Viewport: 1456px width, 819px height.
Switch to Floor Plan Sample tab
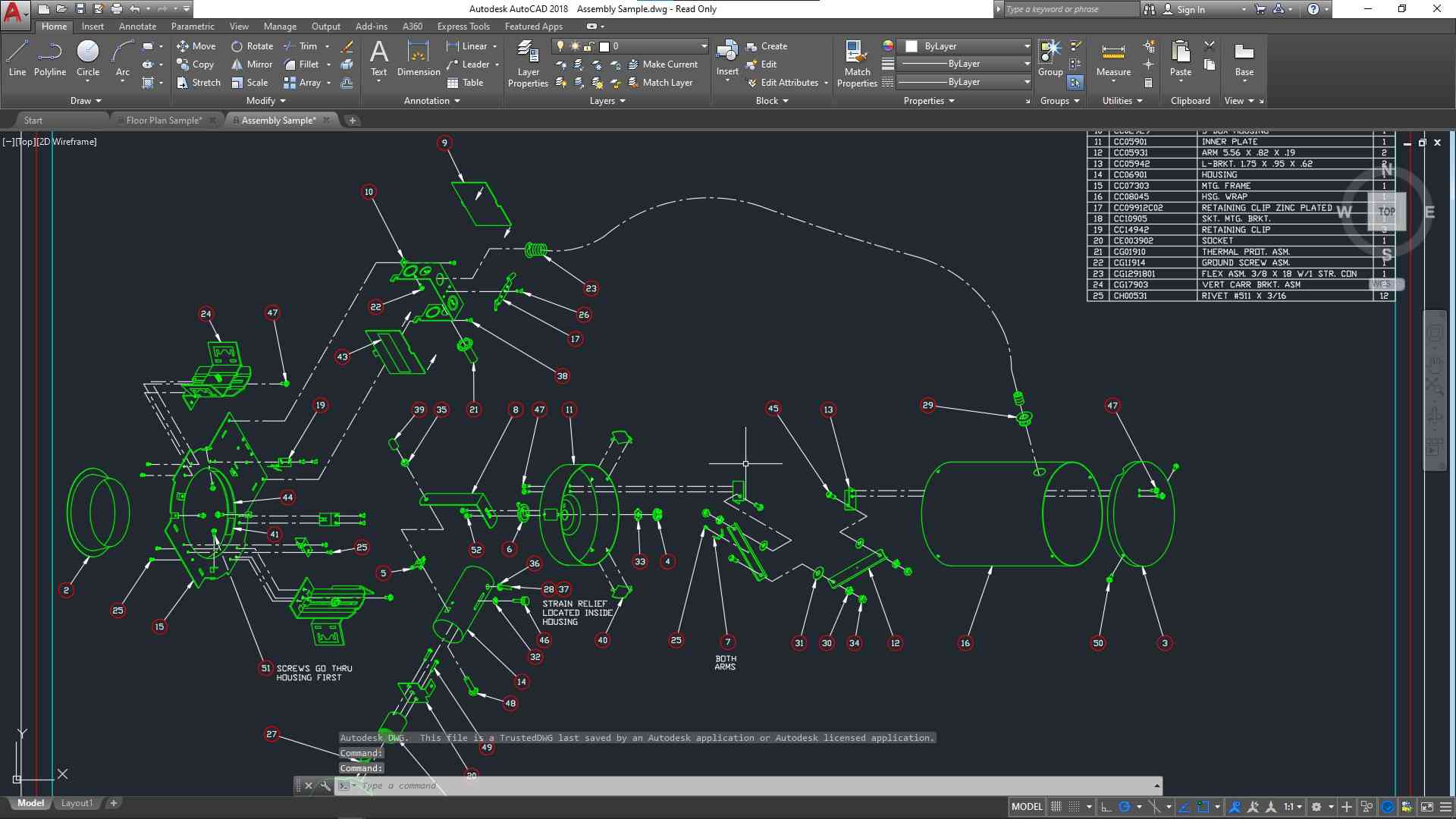point(164,120)
